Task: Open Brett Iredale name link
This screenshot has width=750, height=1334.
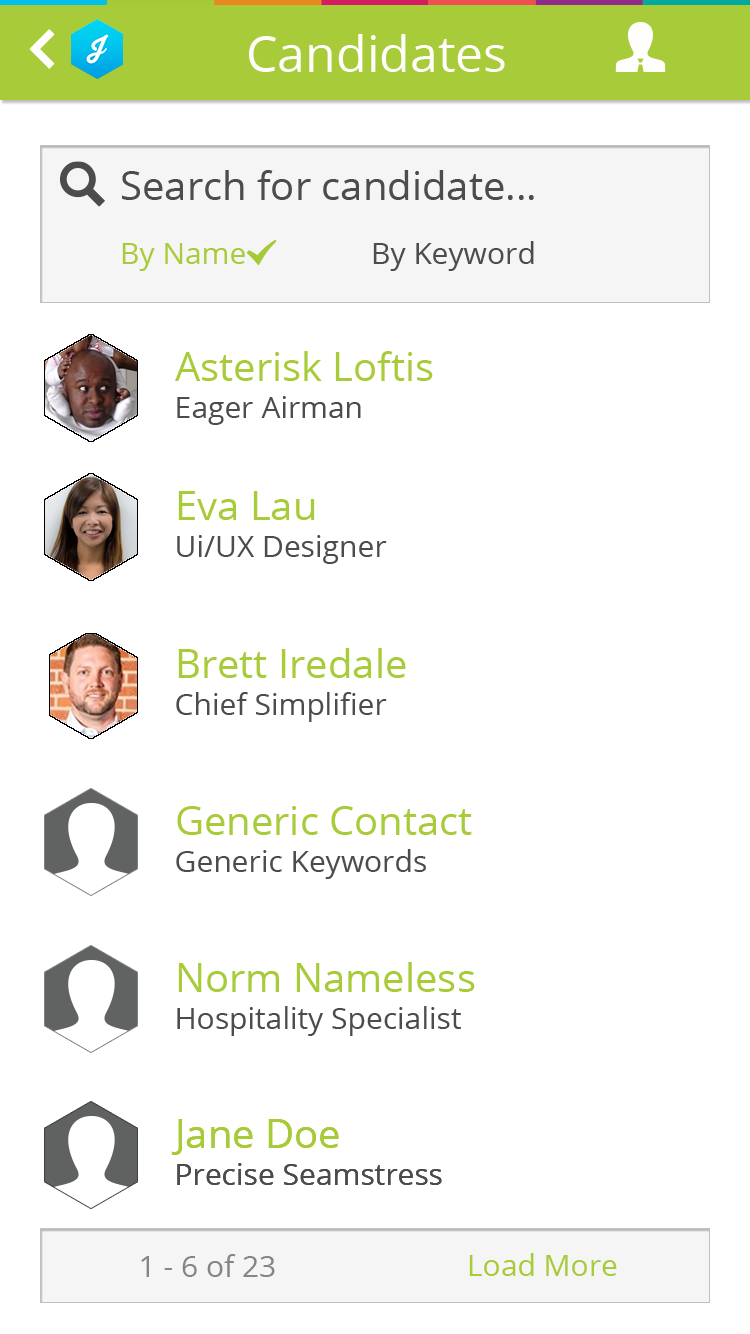Action: pyautogui.click(x=291, y=664)
